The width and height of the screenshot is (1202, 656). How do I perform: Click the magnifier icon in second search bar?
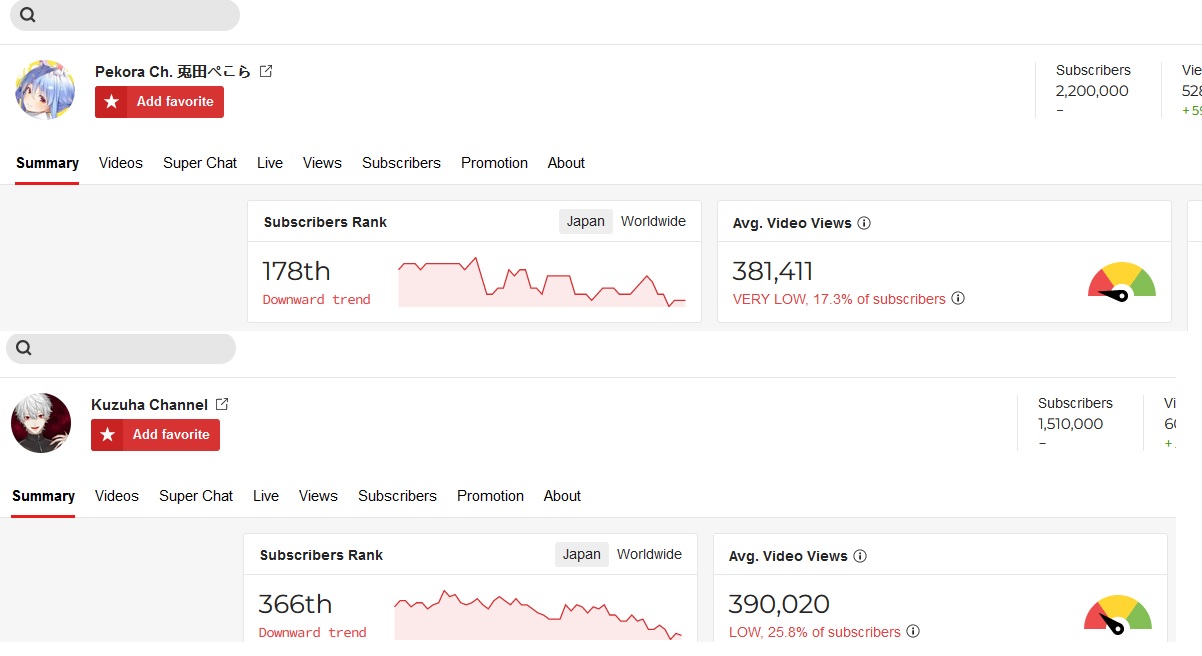pos(24,348)
